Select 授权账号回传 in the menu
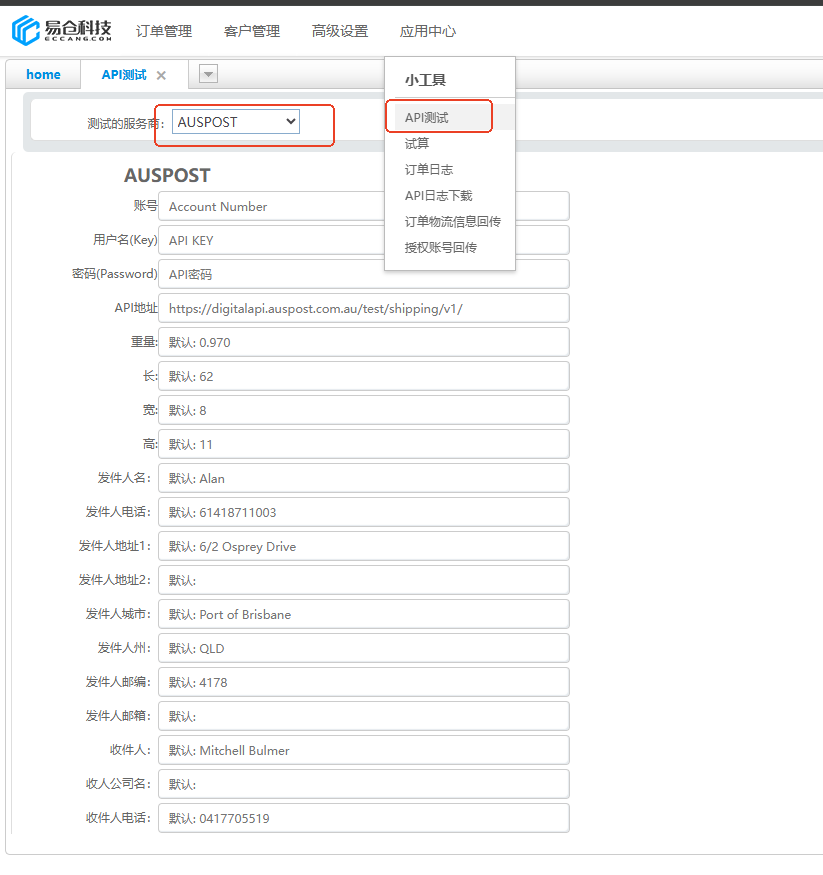Viewport: 823px width, 875px height. click(441, 248)
